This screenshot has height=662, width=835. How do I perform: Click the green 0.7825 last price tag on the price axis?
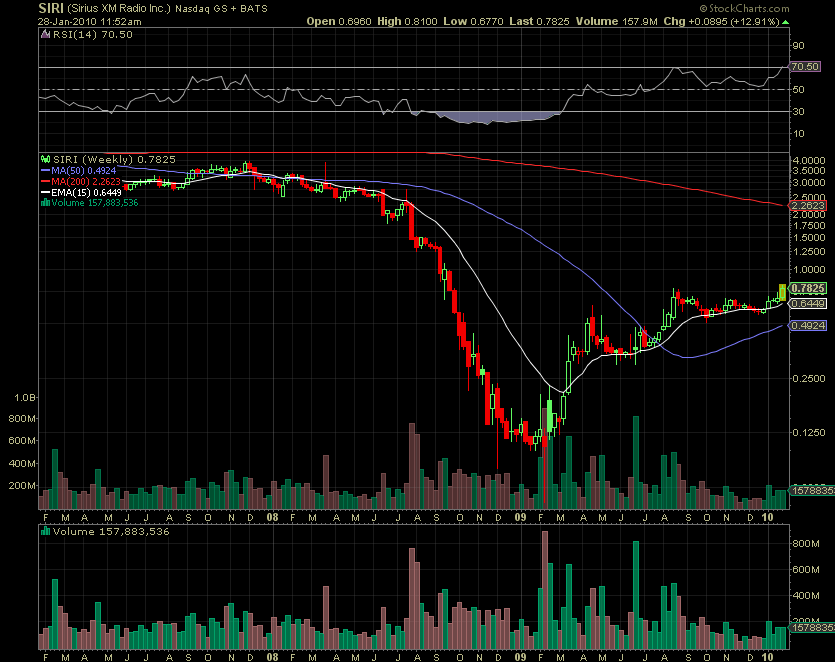click(808, 288)
